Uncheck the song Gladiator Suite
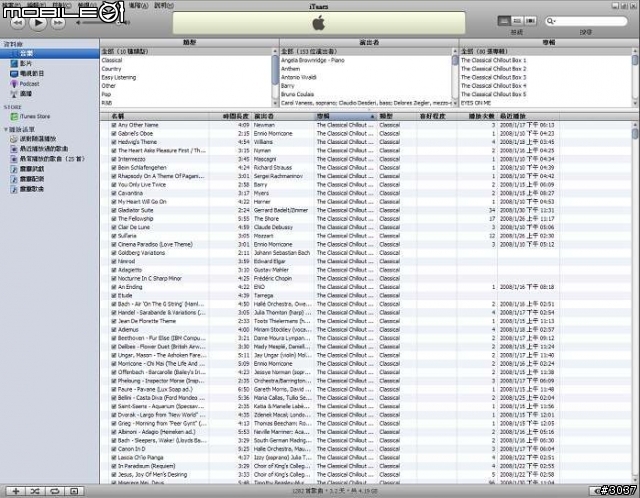640x498 pixels. (114, 210)
